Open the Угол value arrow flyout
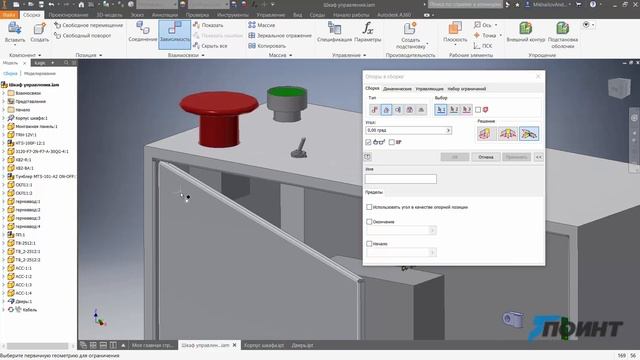Viewport: 640px width, 360px height. pyautogui.click(x=448, y=131)
